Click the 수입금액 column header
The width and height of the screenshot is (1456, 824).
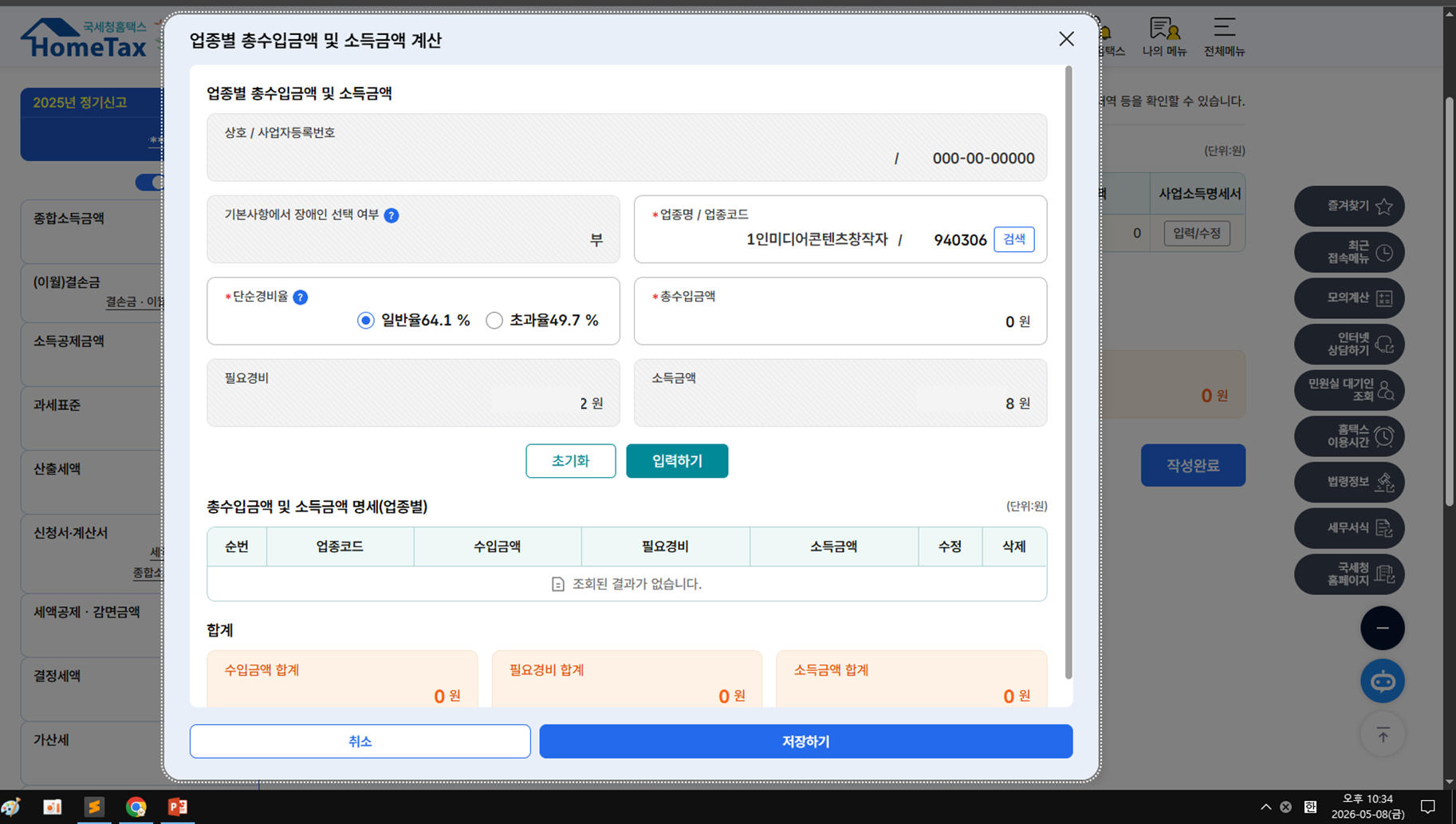498,546
